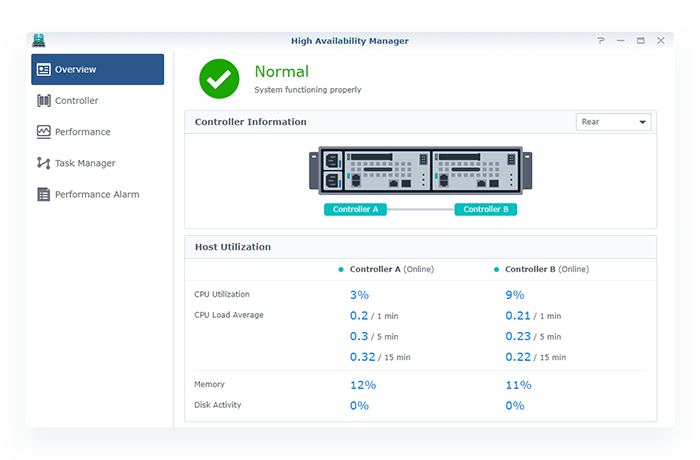
Task: Go to the Controller section
Action: [x=77, y=101]
